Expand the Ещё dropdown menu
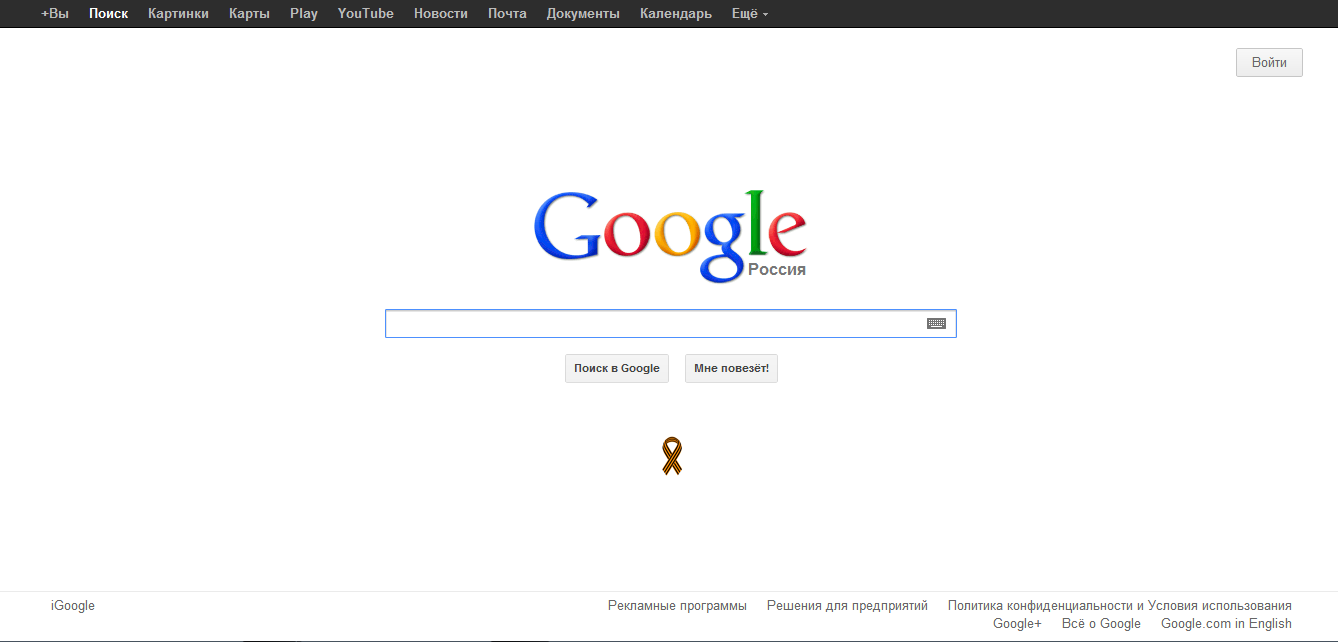 point(750,14)
